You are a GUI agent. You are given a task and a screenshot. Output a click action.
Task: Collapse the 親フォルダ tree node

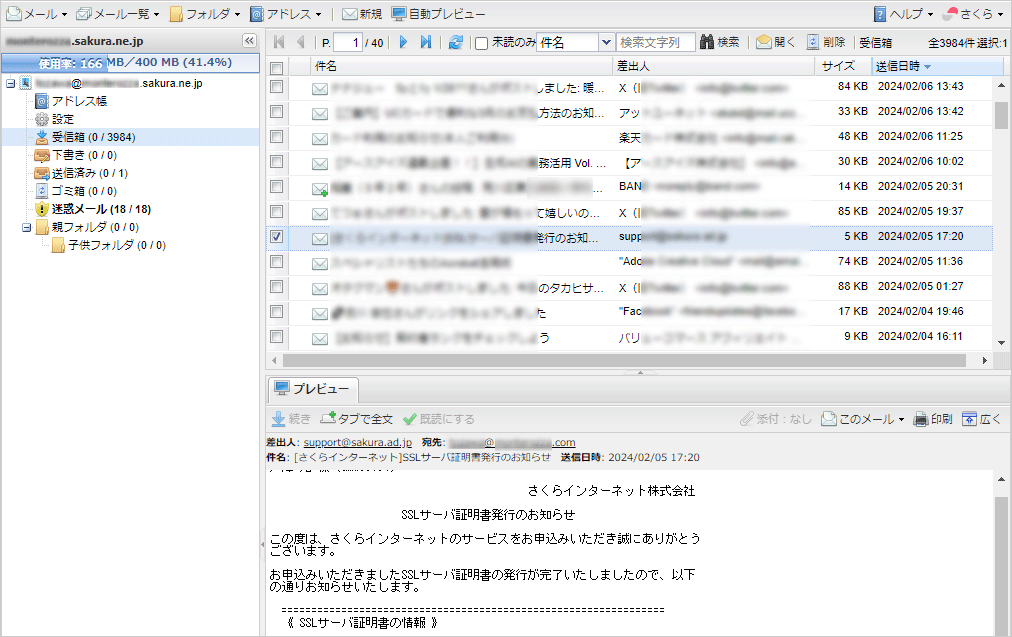point(26,227)
